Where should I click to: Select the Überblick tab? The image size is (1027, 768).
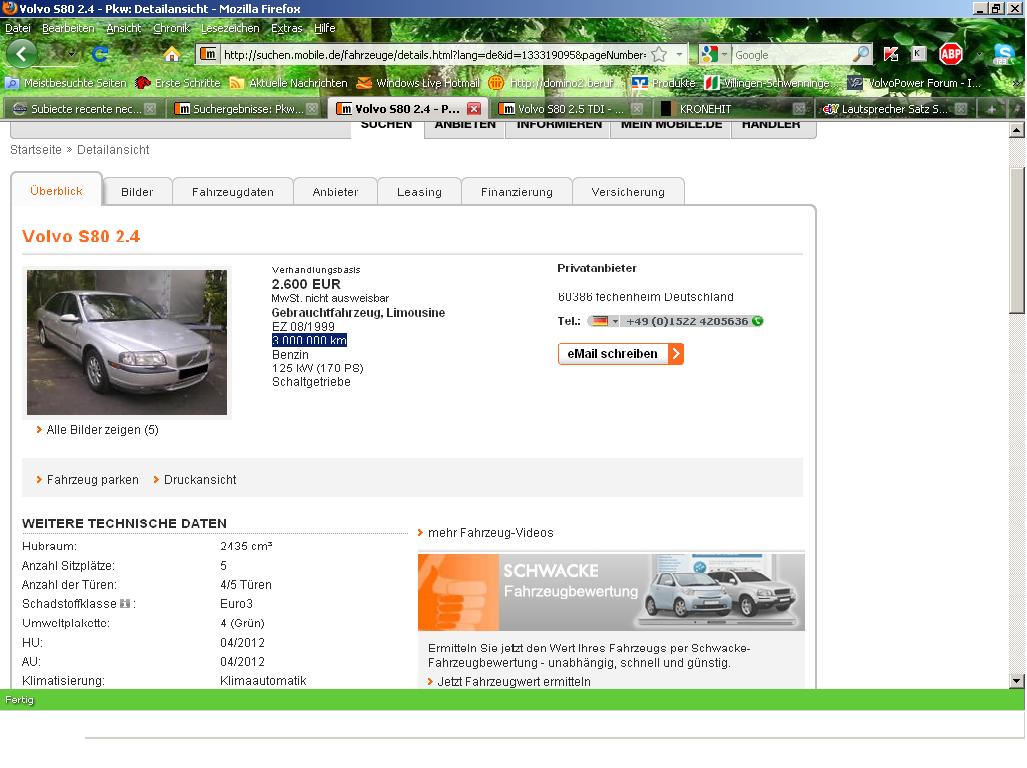56,191
